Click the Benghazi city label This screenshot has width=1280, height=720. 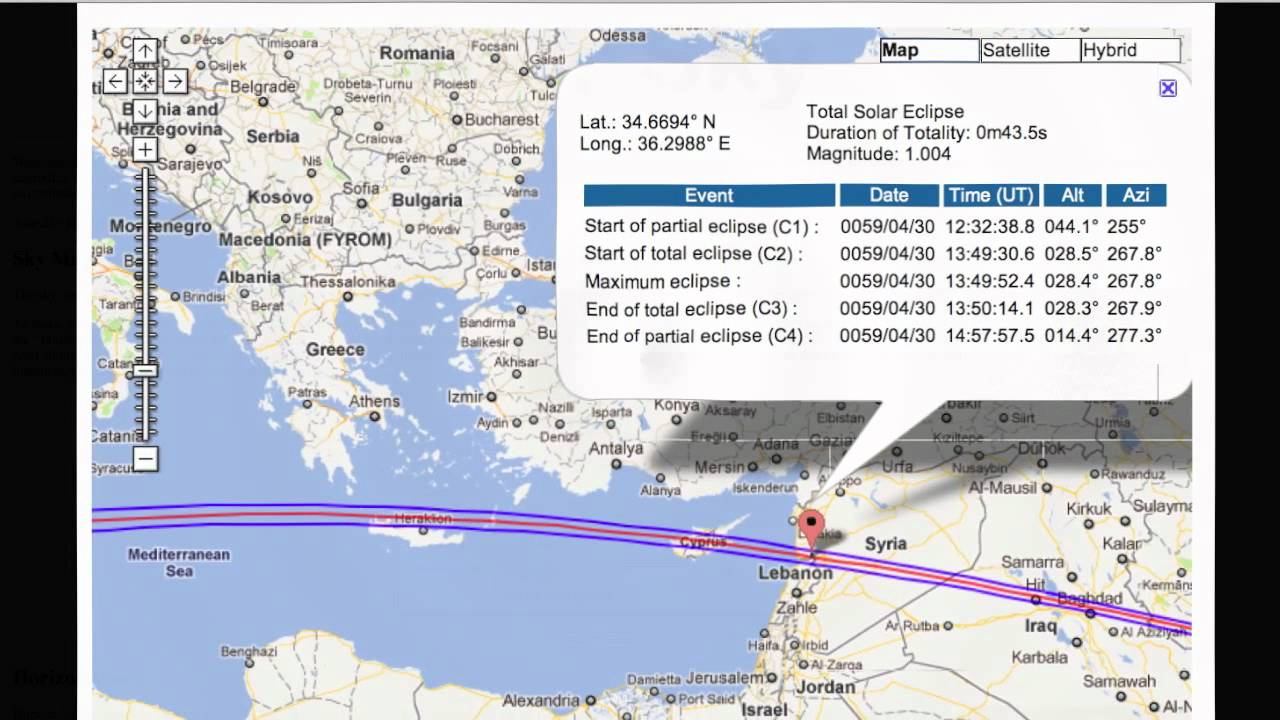click(x=249, y=651)
